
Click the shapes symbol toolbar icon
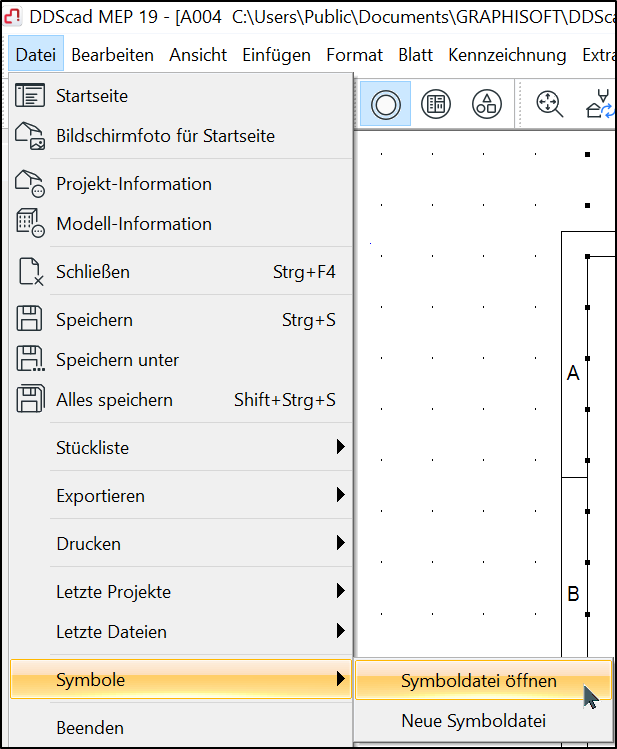coord(486,104)
